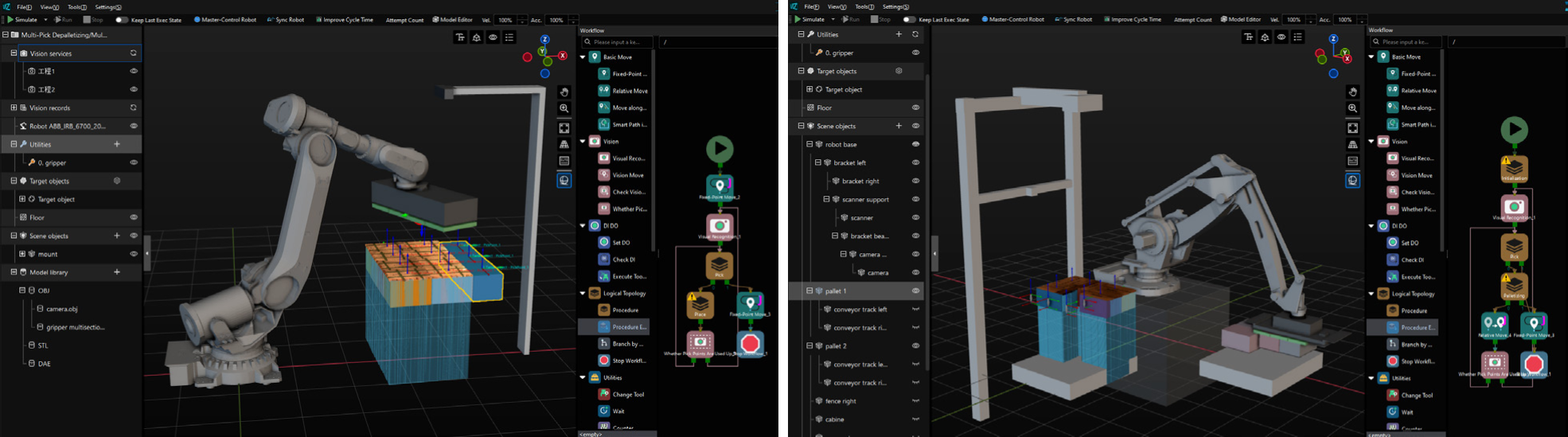Image resolution: width=1568 pixels, height=437 pixels.
Task: Select camera.obj in the Model library
Action: click(61, 309)
